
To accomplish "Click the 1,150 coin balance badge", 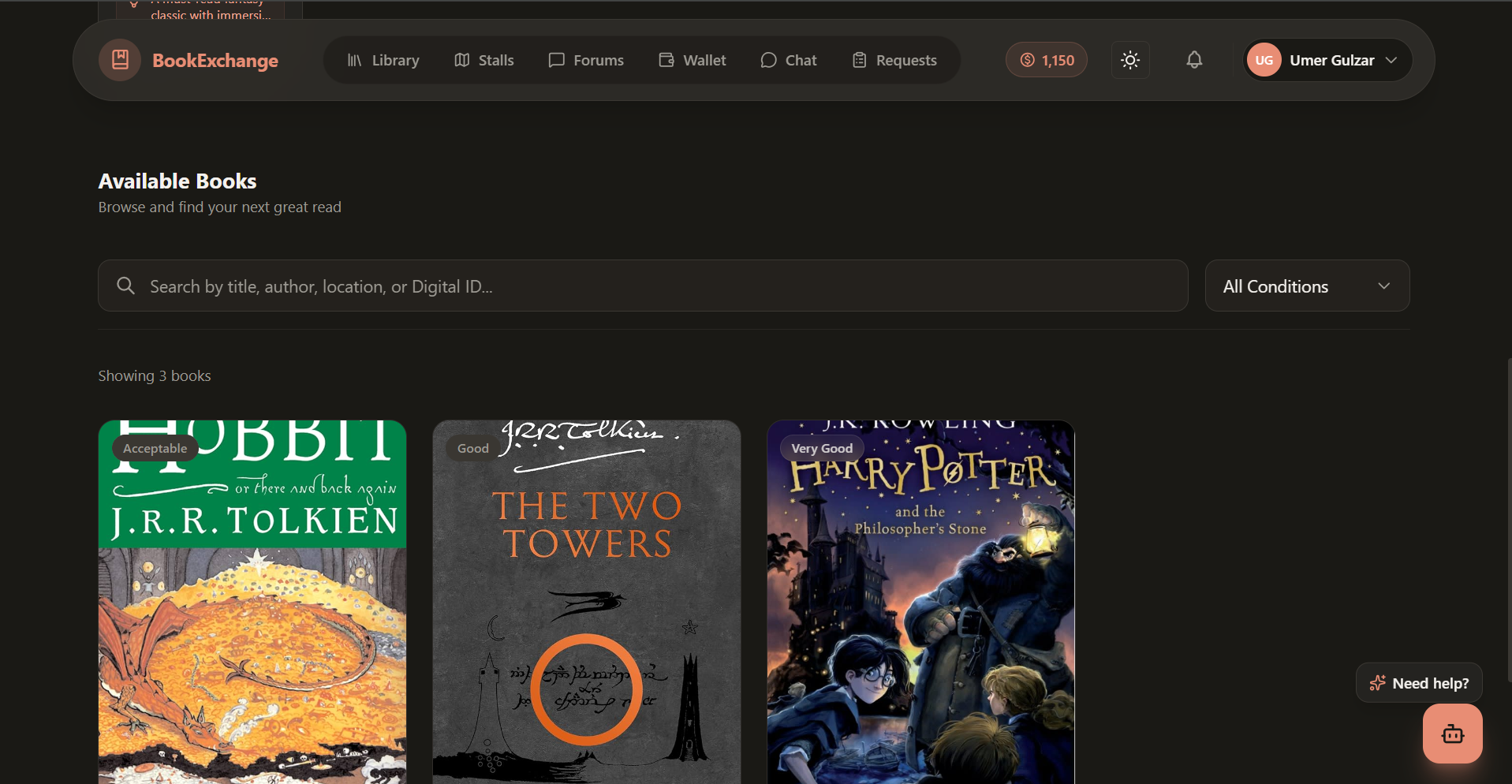I will pyautogui.click(x=1047, y=60).
